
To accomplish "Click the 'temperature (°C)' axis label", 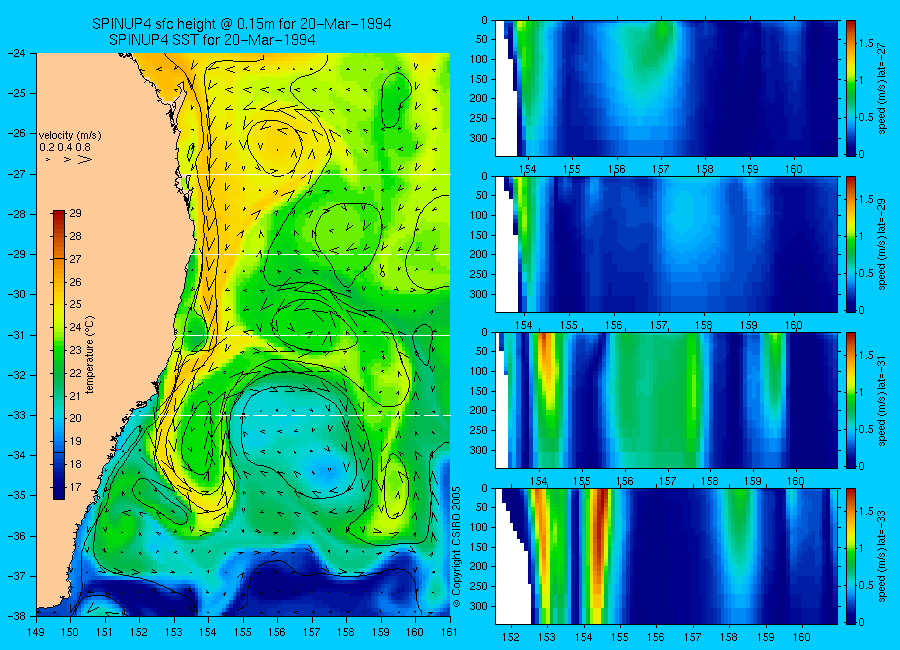I will 90,355.
